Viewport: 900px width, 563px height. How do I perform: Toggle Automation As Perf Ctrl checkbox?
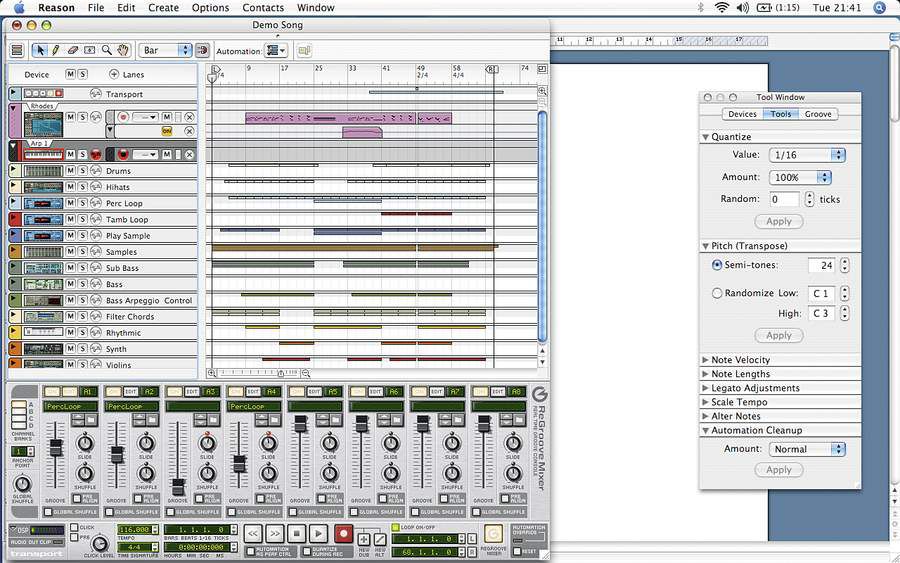[x=250, y=552]
